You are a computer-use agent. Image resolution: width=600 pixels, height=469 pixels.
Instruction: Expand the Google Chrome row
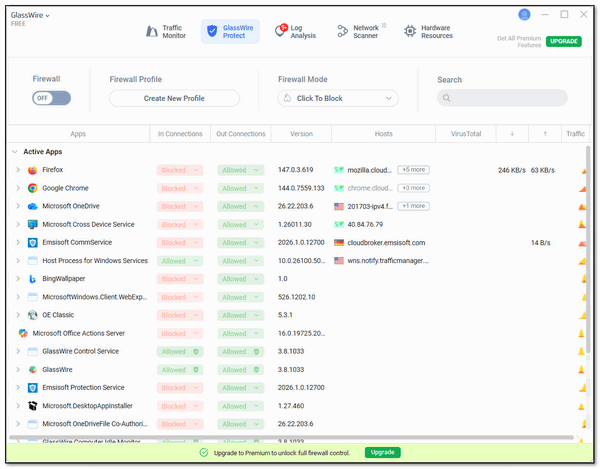(18, 188)
